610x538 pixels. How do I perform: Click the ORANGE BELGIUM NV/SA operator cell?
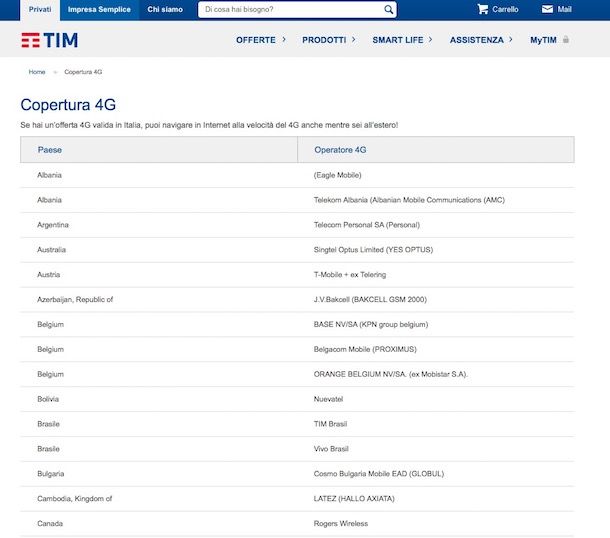tap(391, 374)
